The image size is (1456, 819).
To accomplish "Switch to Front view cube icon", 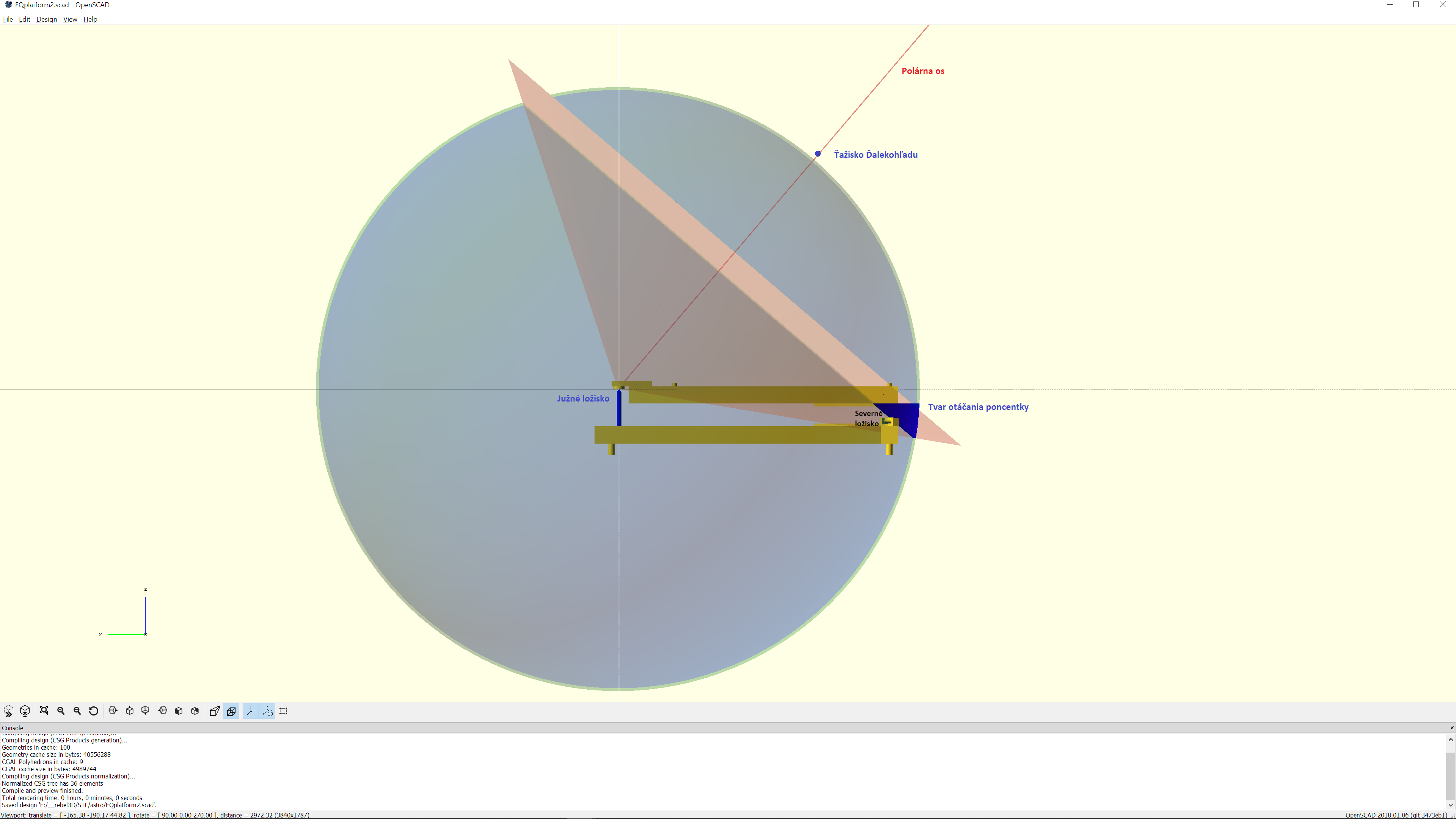I will [179, 711].
